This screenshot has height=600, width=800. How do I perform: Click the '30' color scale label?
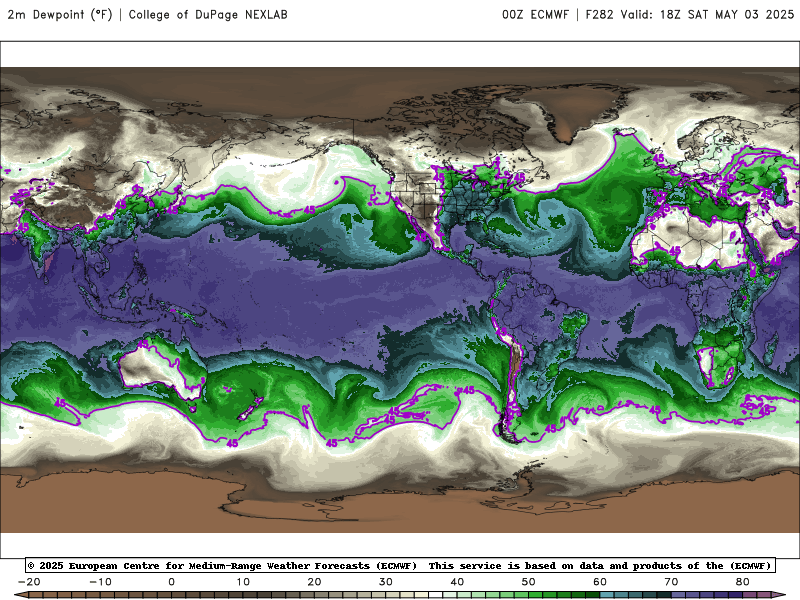click(386, 582)
